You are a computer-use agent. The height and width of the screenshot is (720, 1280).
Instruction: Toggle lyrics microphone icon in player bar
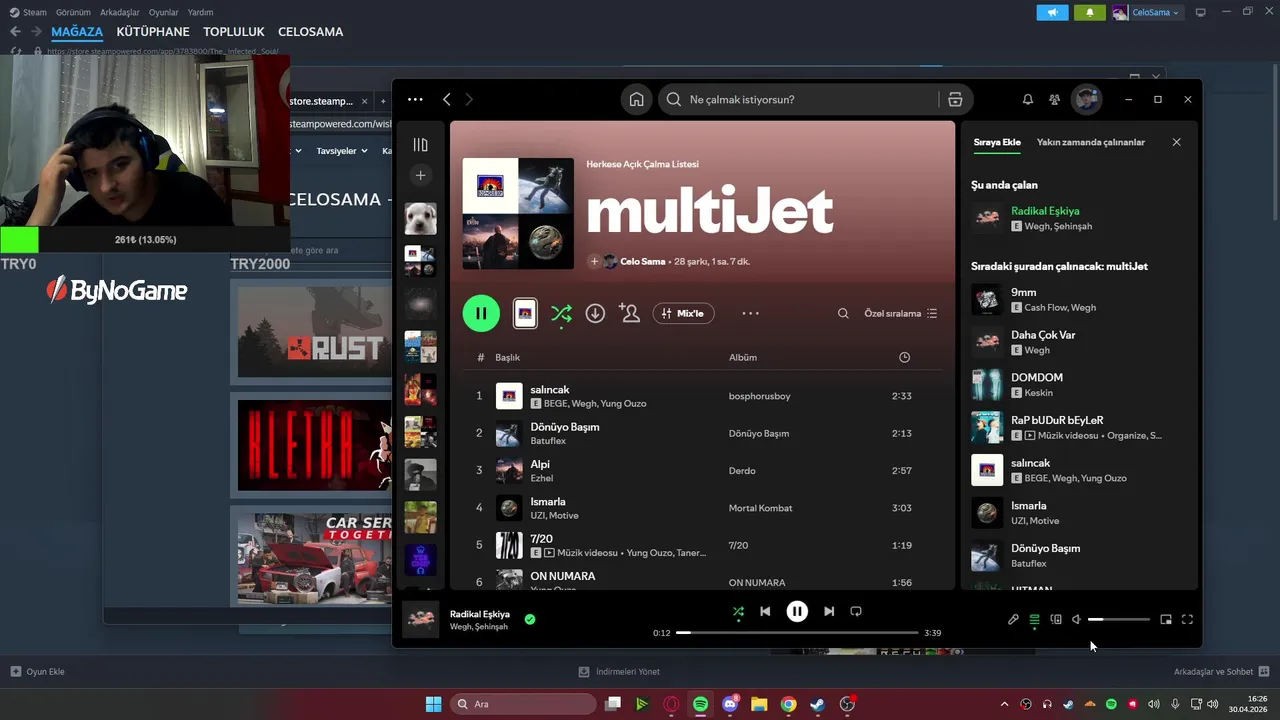click(1013, 620)
